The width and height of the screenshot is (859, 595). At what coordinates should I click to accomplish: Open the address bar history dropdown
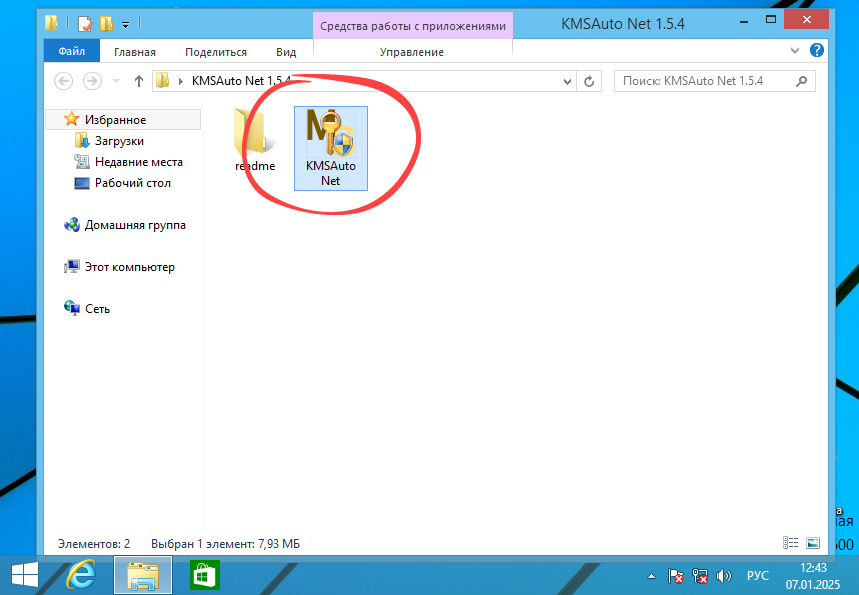point(567,81)
